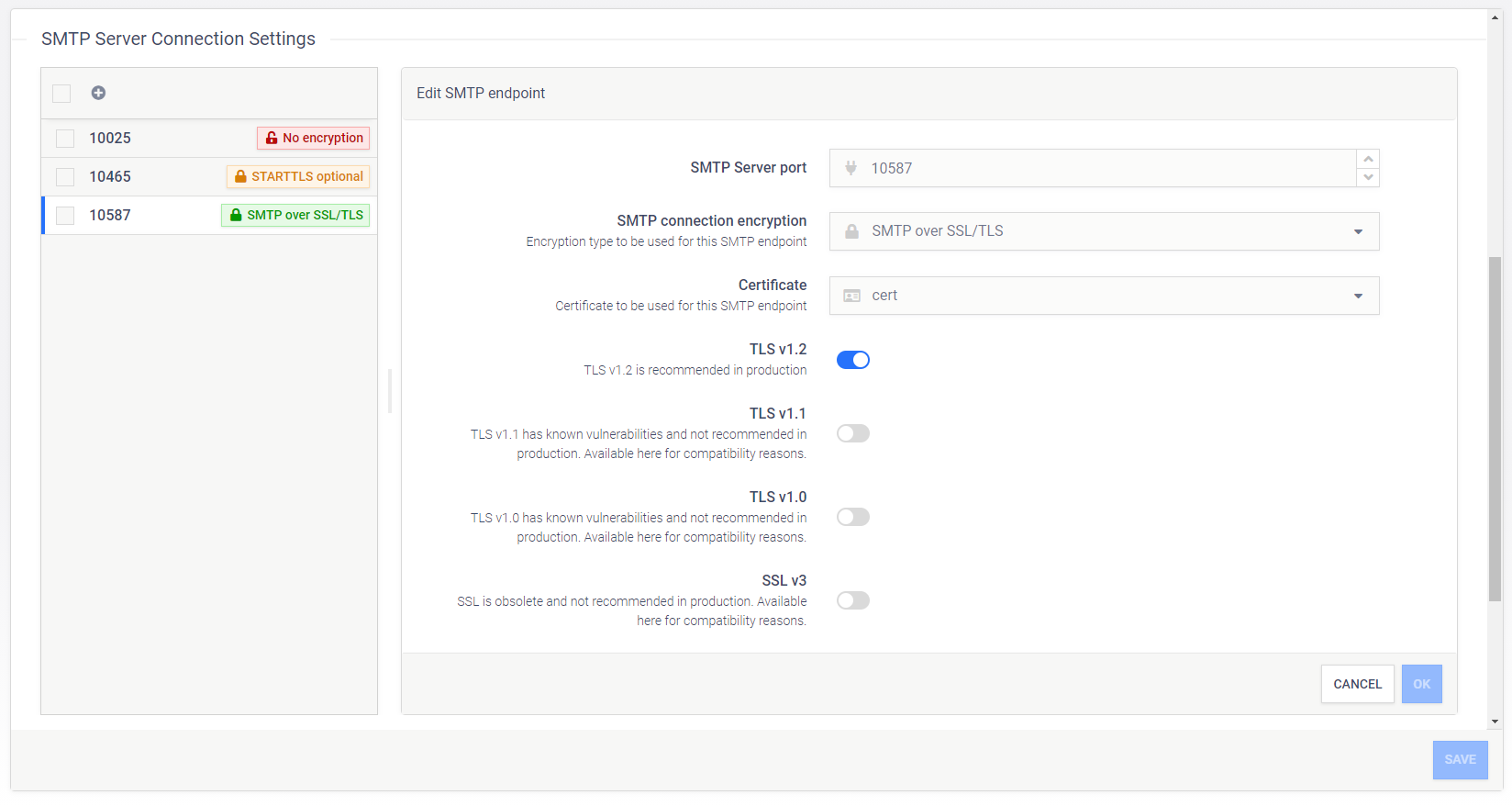
Task: Click the SMTP Server Connection Settings title
Action: click(x=178, y=39)
